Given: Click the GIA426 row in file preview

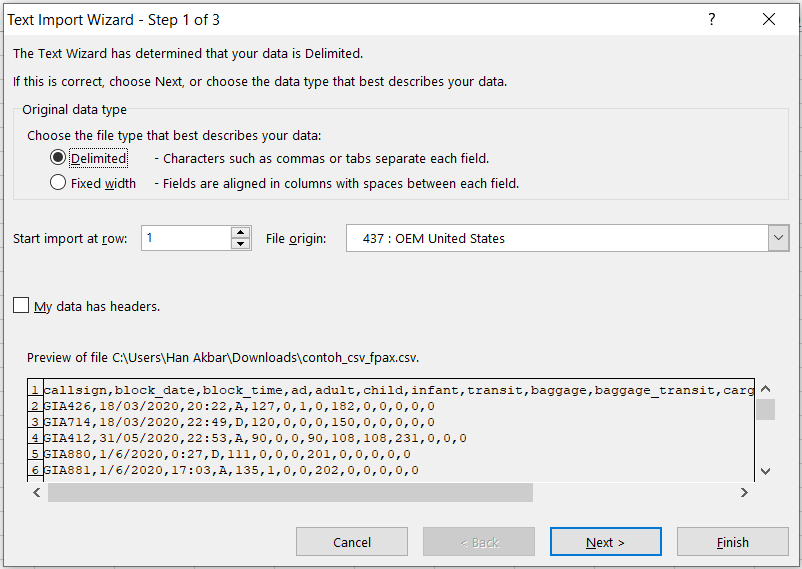Looking at the screenshot, I should pos(240,406).
